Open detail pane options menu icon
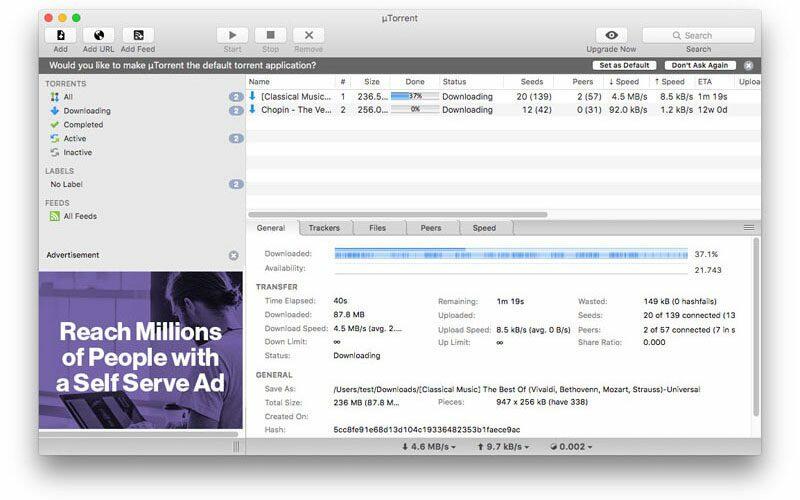Viewport: 800px width, 500px height. (748, 228)
